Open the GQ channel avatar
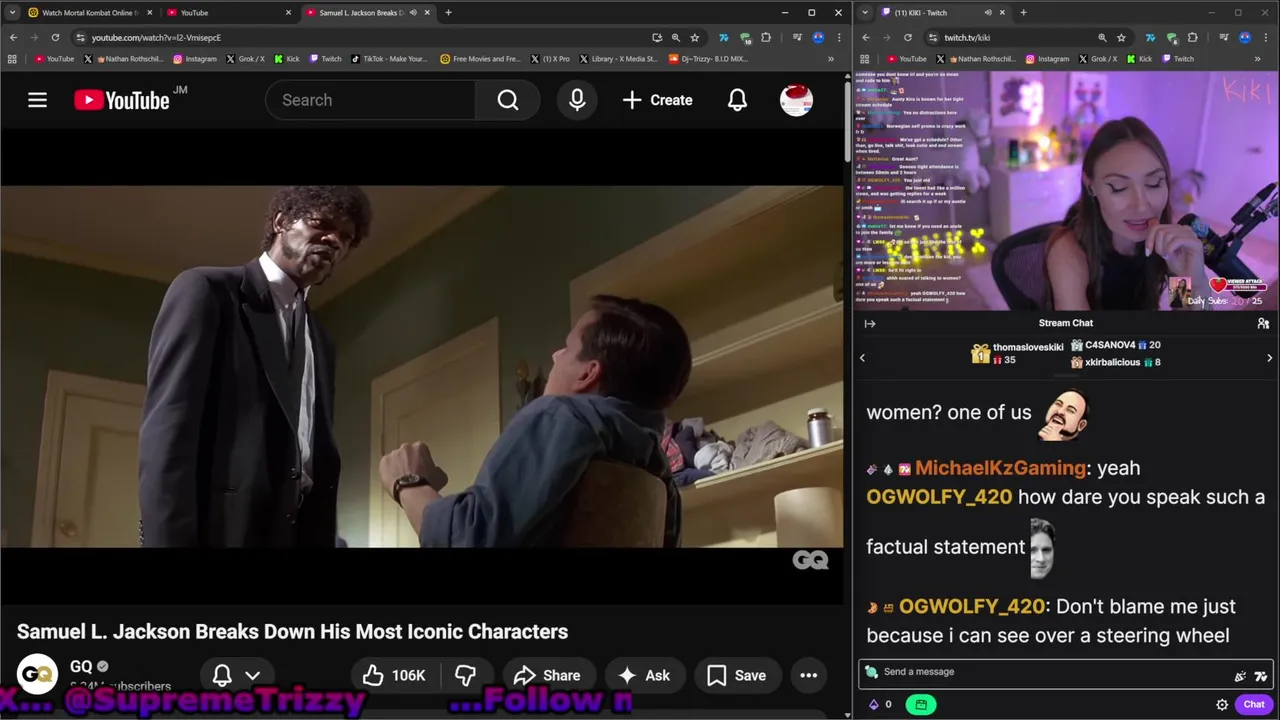Image resolution: width=1280 pixels, height=720 pixels. 37,675
